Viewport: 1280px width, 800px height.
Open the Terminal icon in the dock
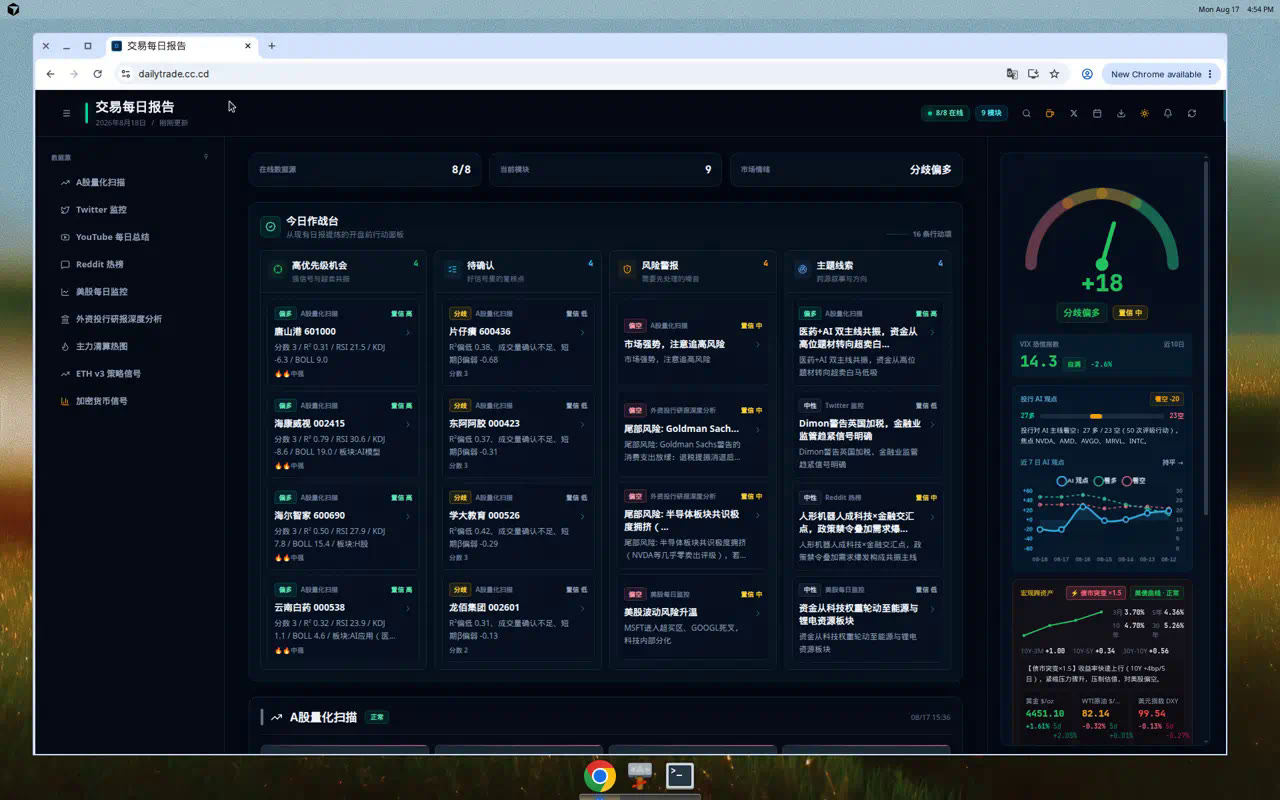pos(680,775)
